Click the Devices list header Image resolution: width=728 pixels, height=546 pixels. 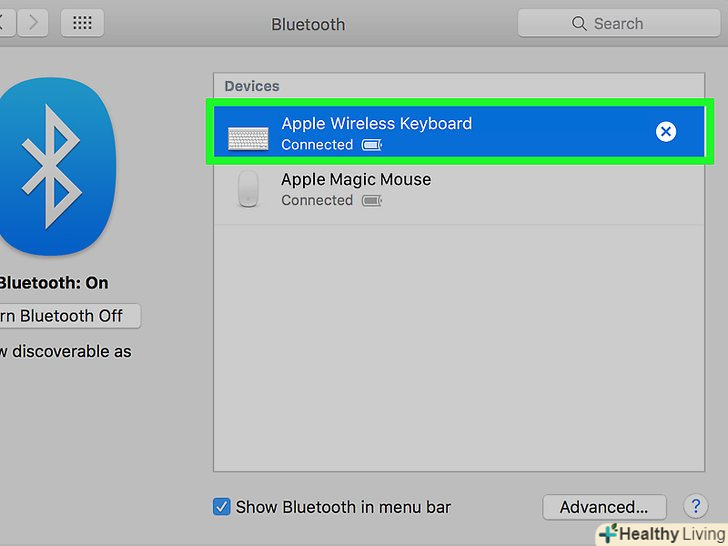coord(252,86)
